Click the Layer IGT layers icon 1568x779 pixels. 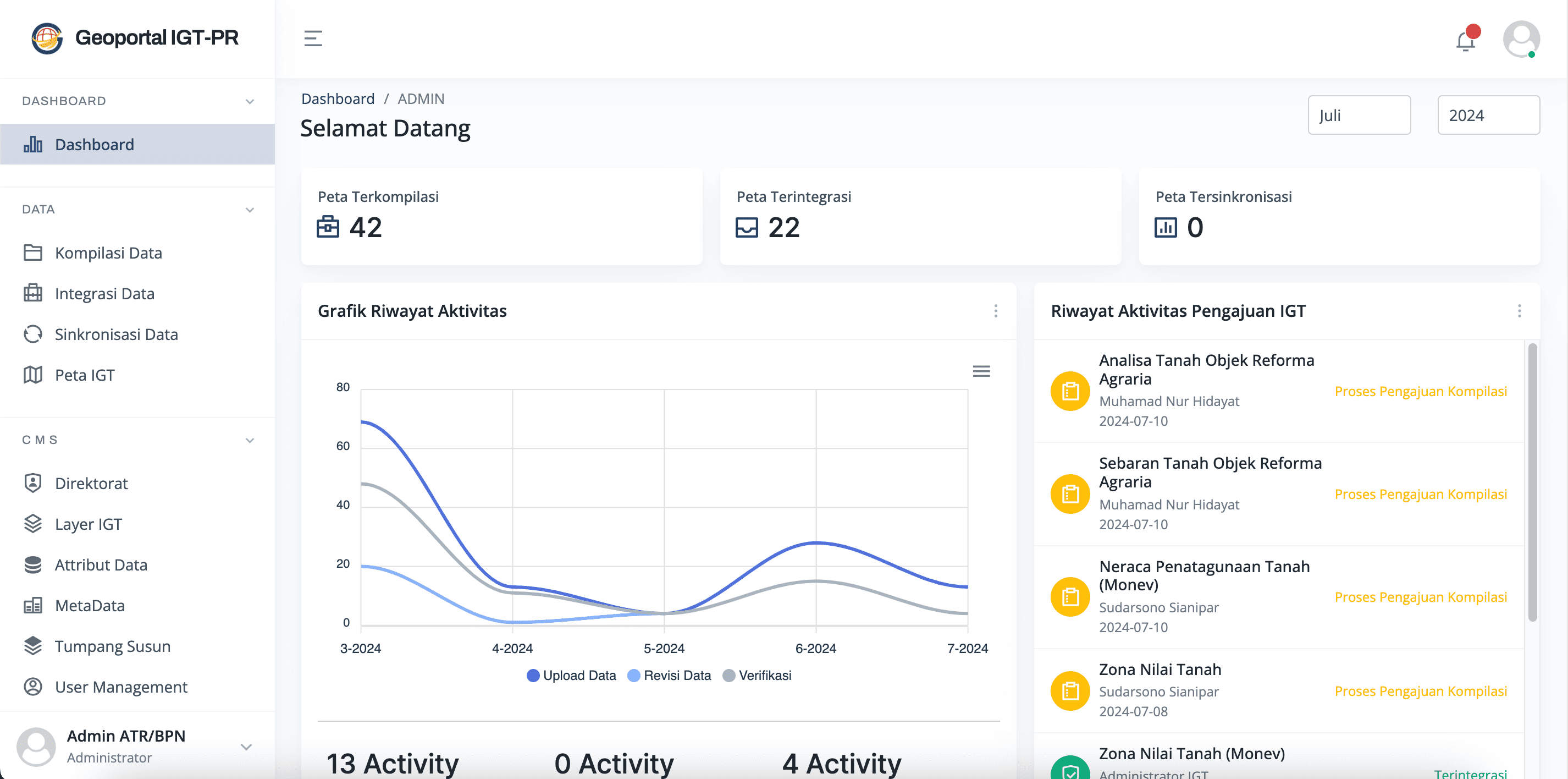click(33, 524)
